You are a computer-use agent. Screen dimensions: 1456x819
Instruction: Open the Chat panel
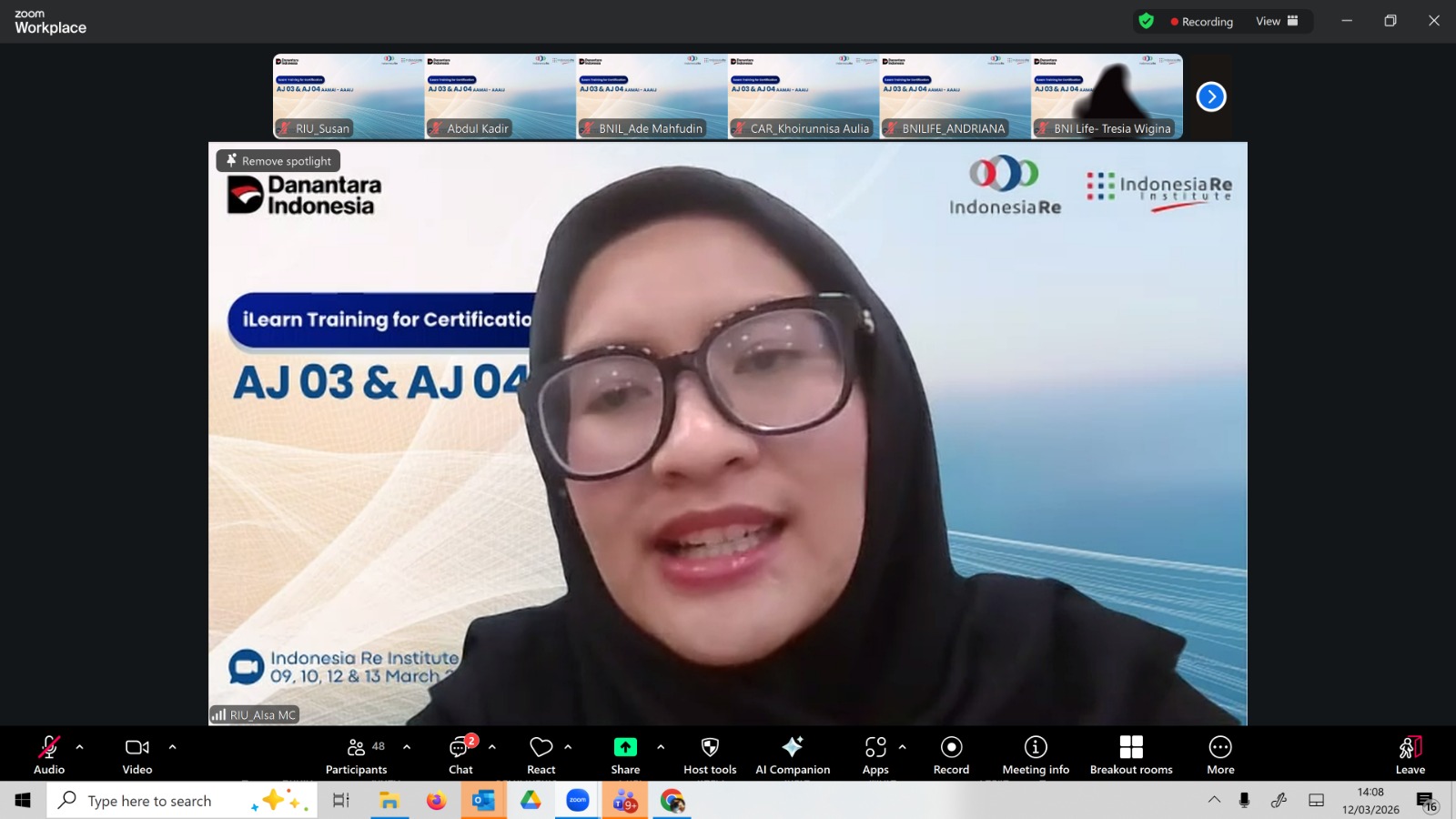pyautogui.click(x=460, y=754)
